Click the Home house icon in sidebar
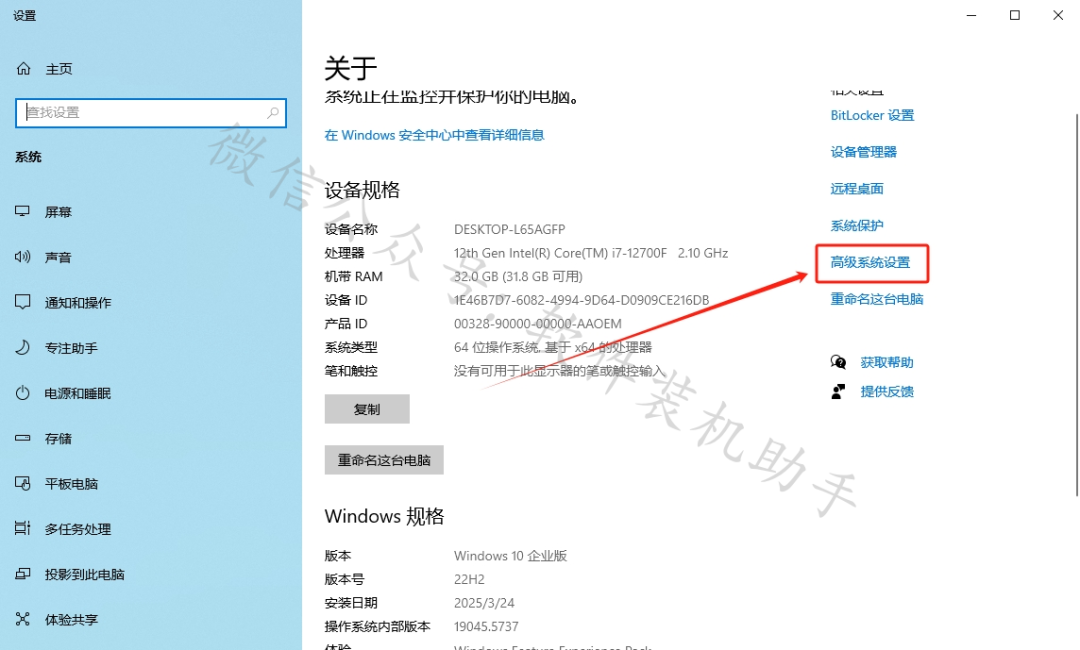 pyautogui.click(x=23, y=68)
